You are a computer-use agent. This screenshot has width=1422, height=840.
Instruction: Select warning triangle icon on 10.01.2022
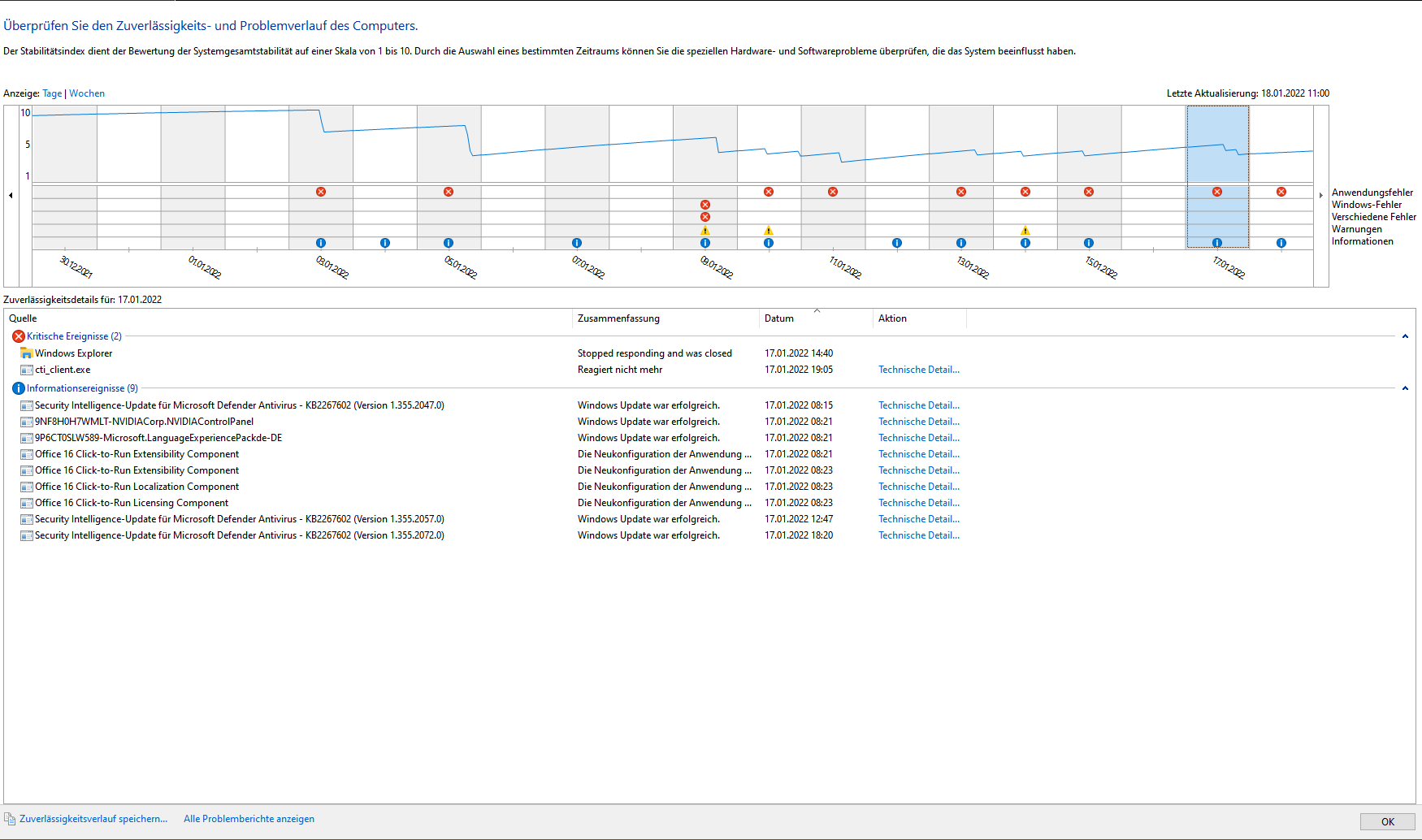pyautogui.click(x=769, y=231)
